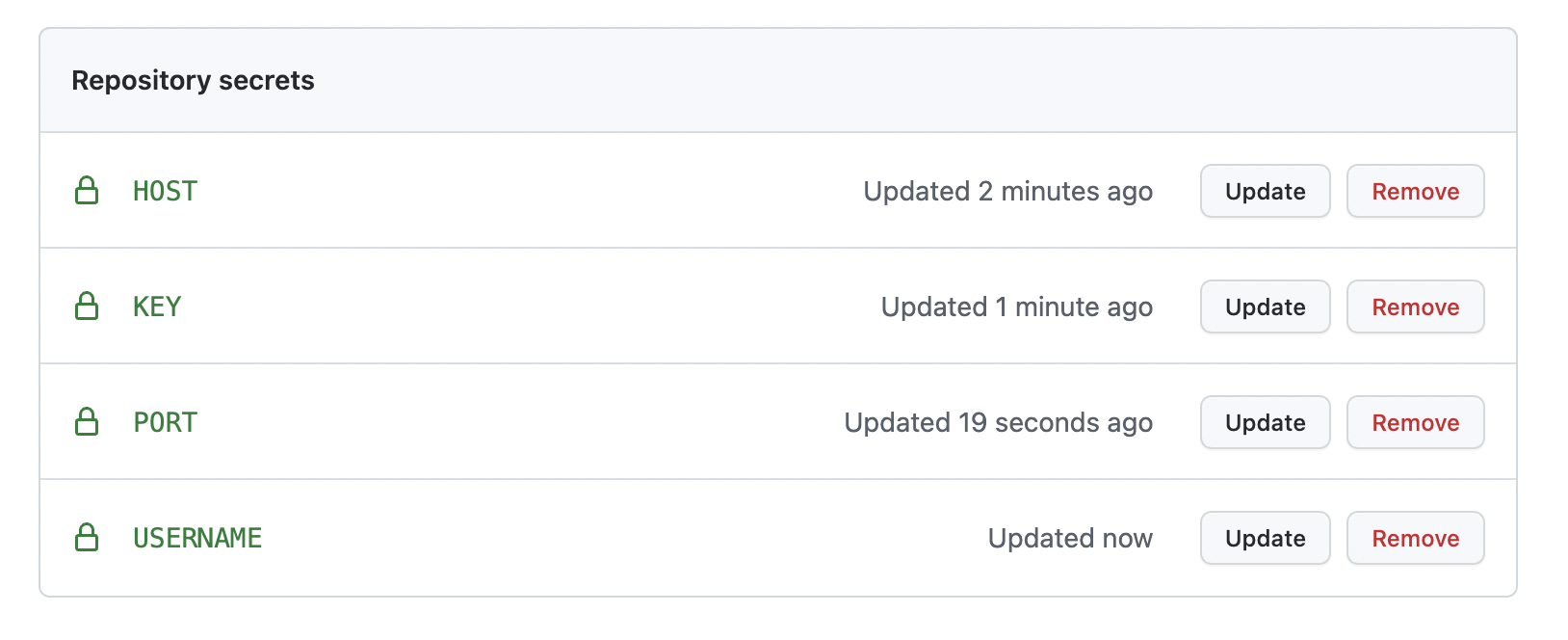Select the PORT secret name
Viewport: 1568px width, 640px height.
165,422
